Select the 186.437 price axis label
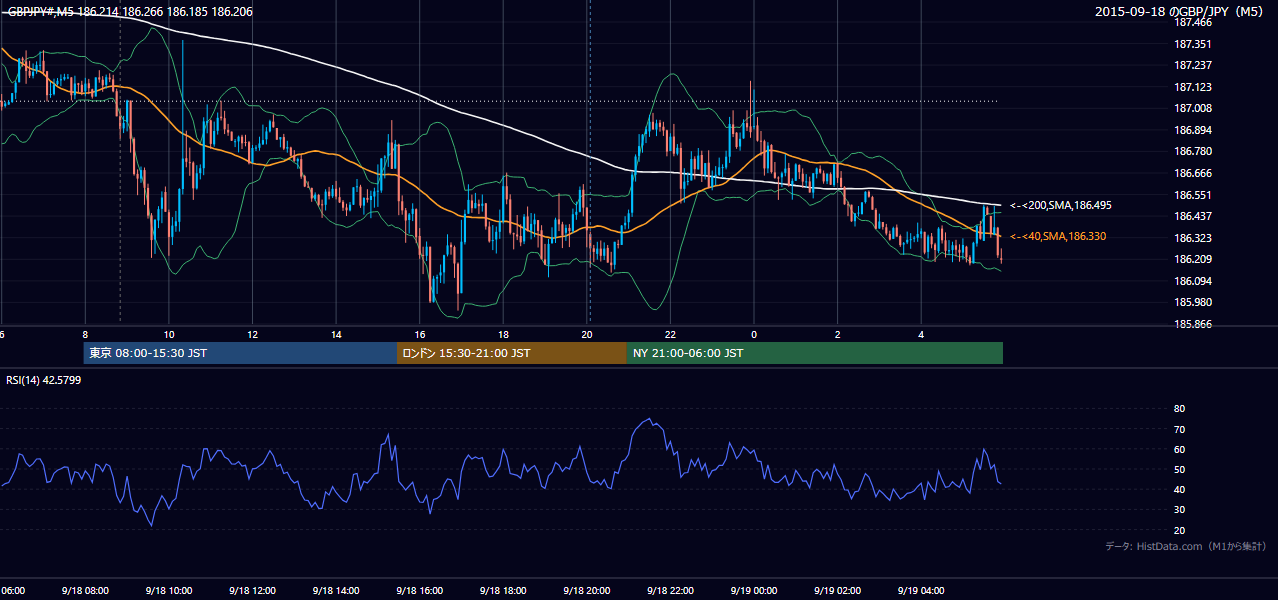This screenshot has width=1278, height=600. click(1192, 216)
